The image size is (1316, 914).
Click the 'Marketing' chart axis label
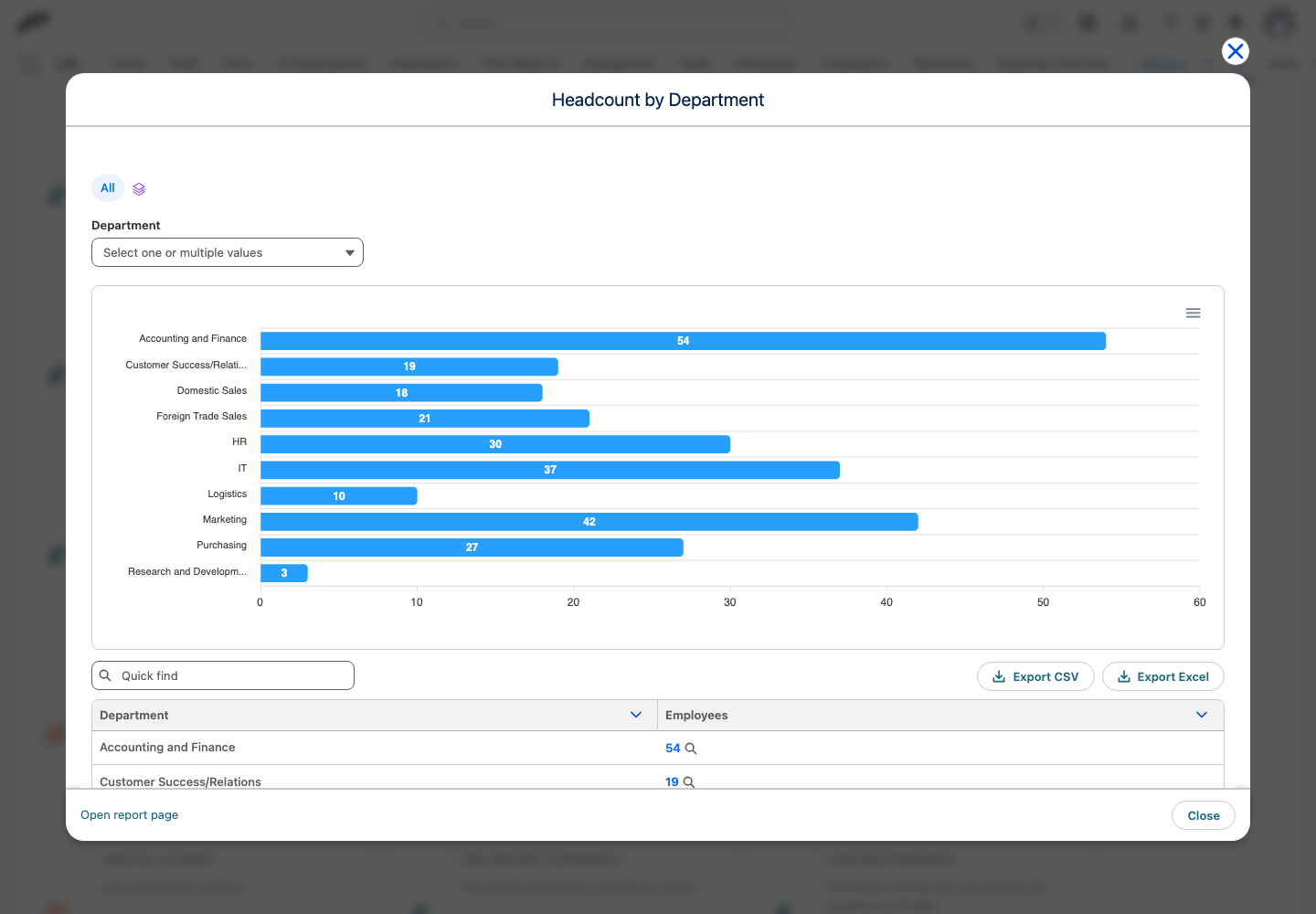pyautogui.click(x=225, y=519)
